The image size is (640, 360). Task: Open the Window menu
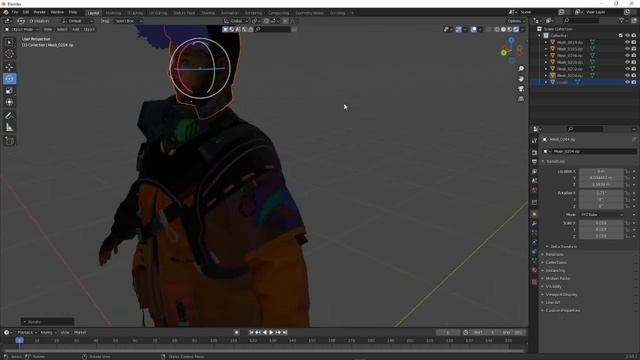pyautogui.click(x=57, y=12)
